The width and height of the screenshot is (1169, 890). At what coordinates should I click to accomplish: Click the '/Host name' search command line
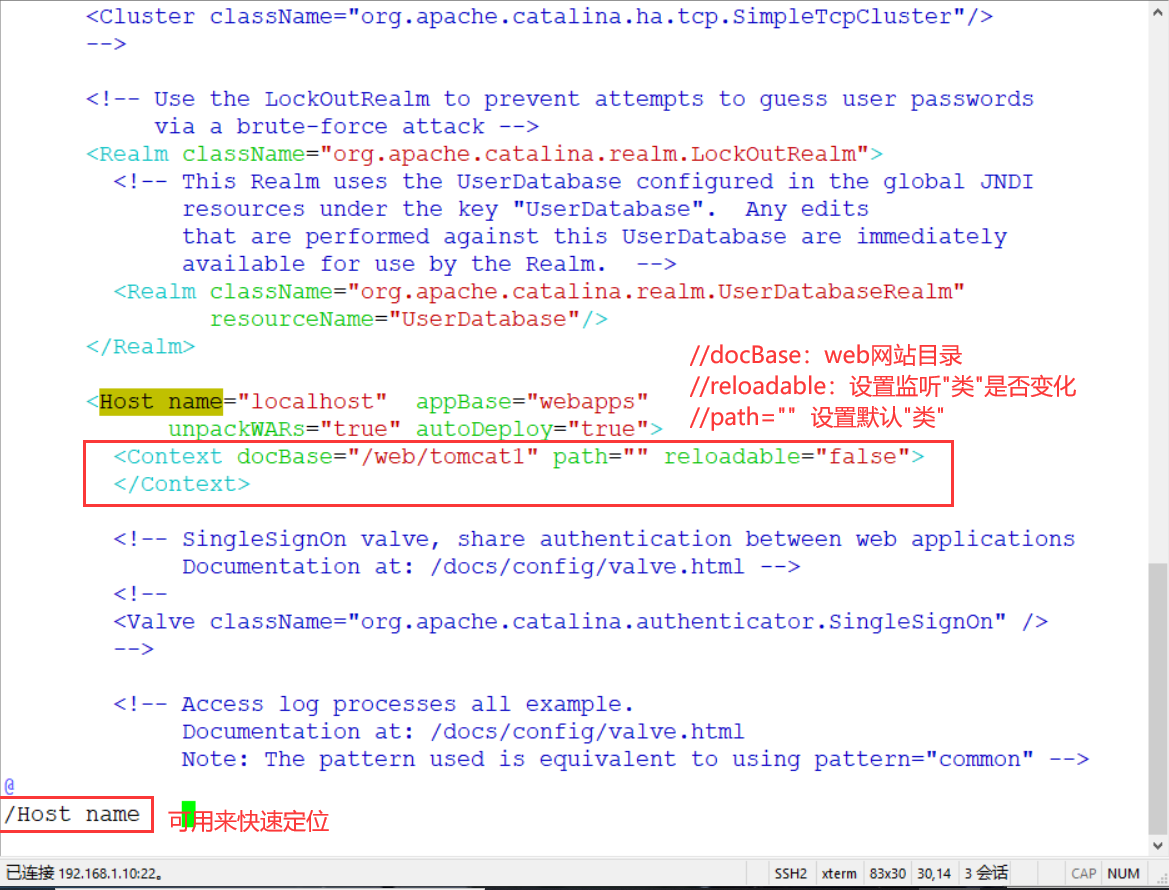pos(72,814)
